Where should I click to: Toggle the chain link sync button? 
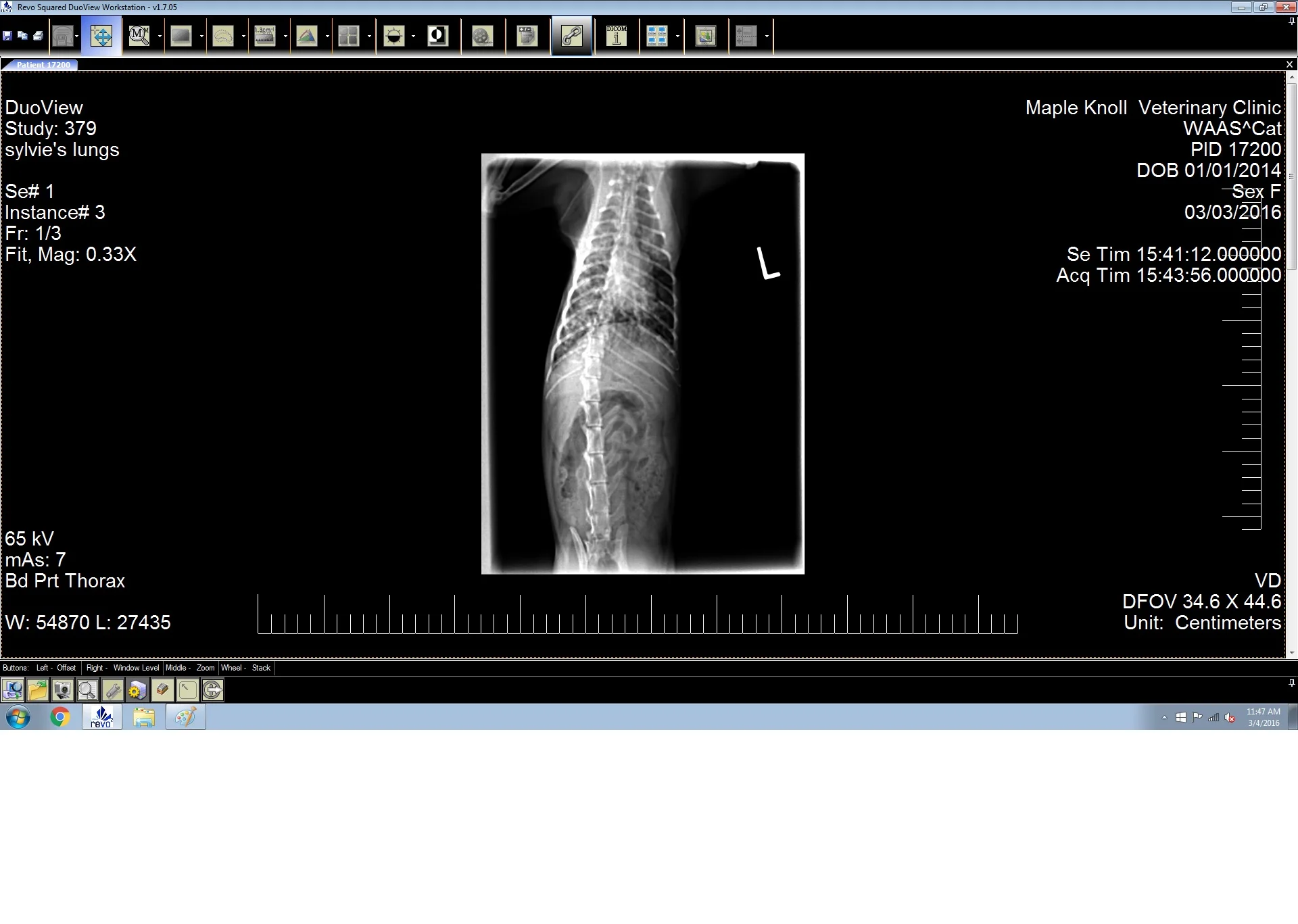[572, 36]
